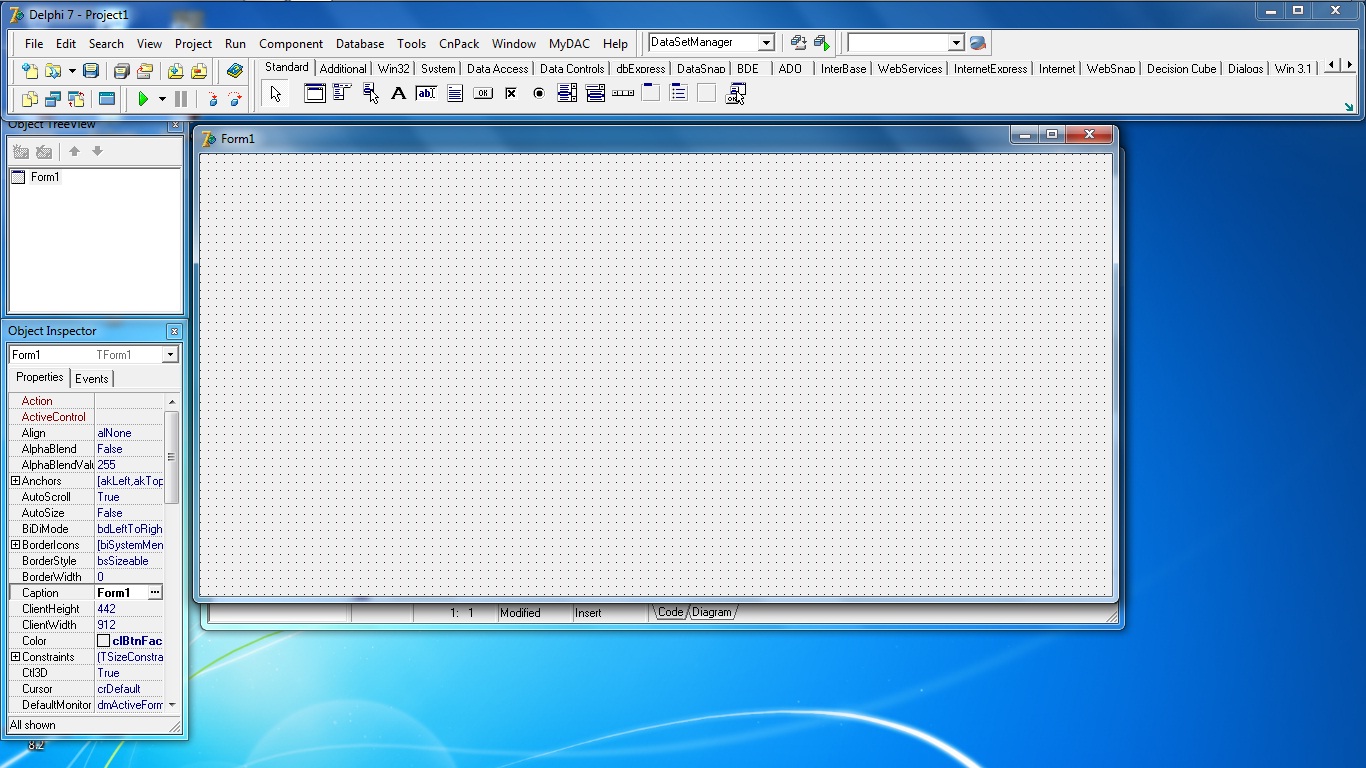Select the MainMenu component

(x=342, y=94)
